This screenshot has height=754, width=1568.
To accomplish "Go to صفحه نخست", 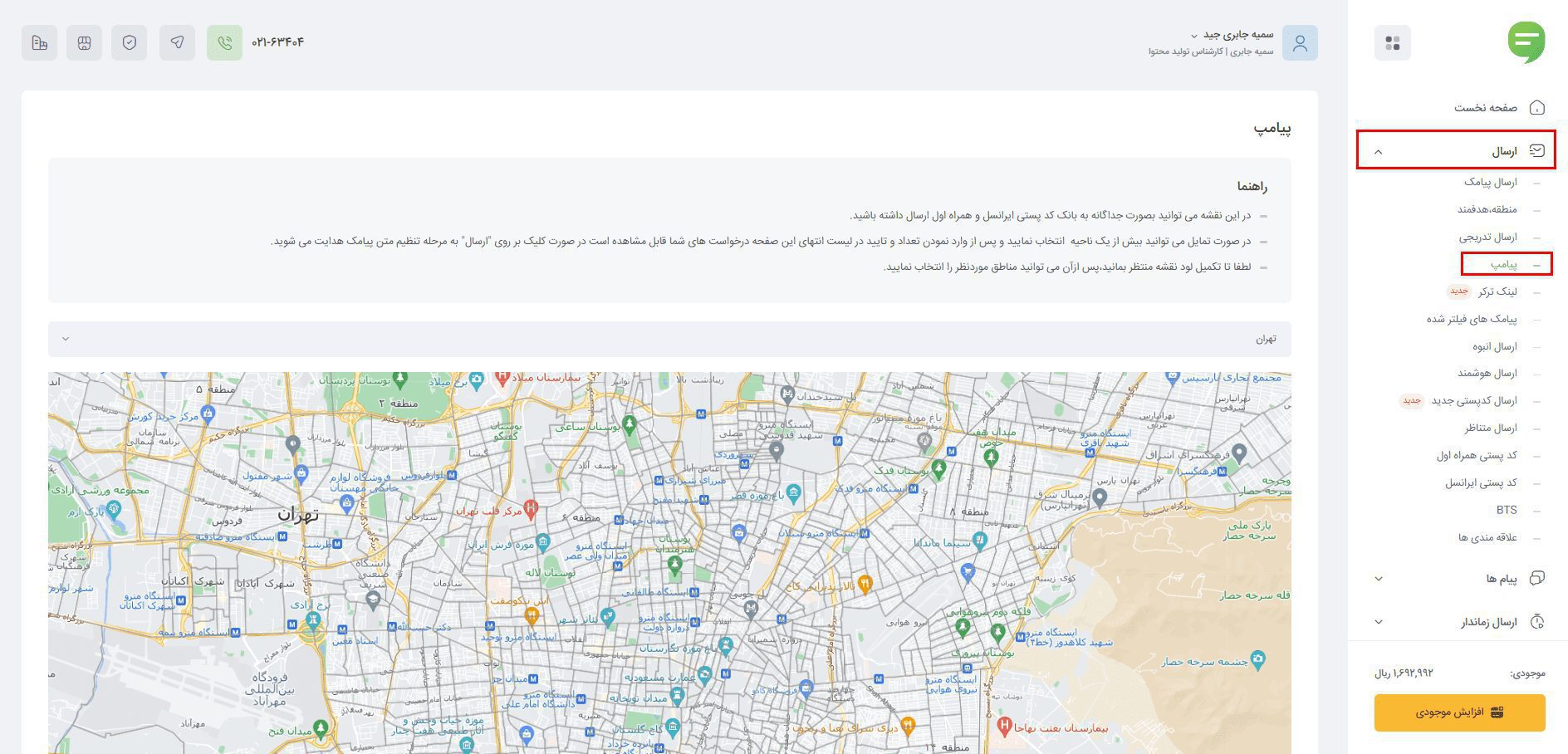I will (x=1485, y=108).
